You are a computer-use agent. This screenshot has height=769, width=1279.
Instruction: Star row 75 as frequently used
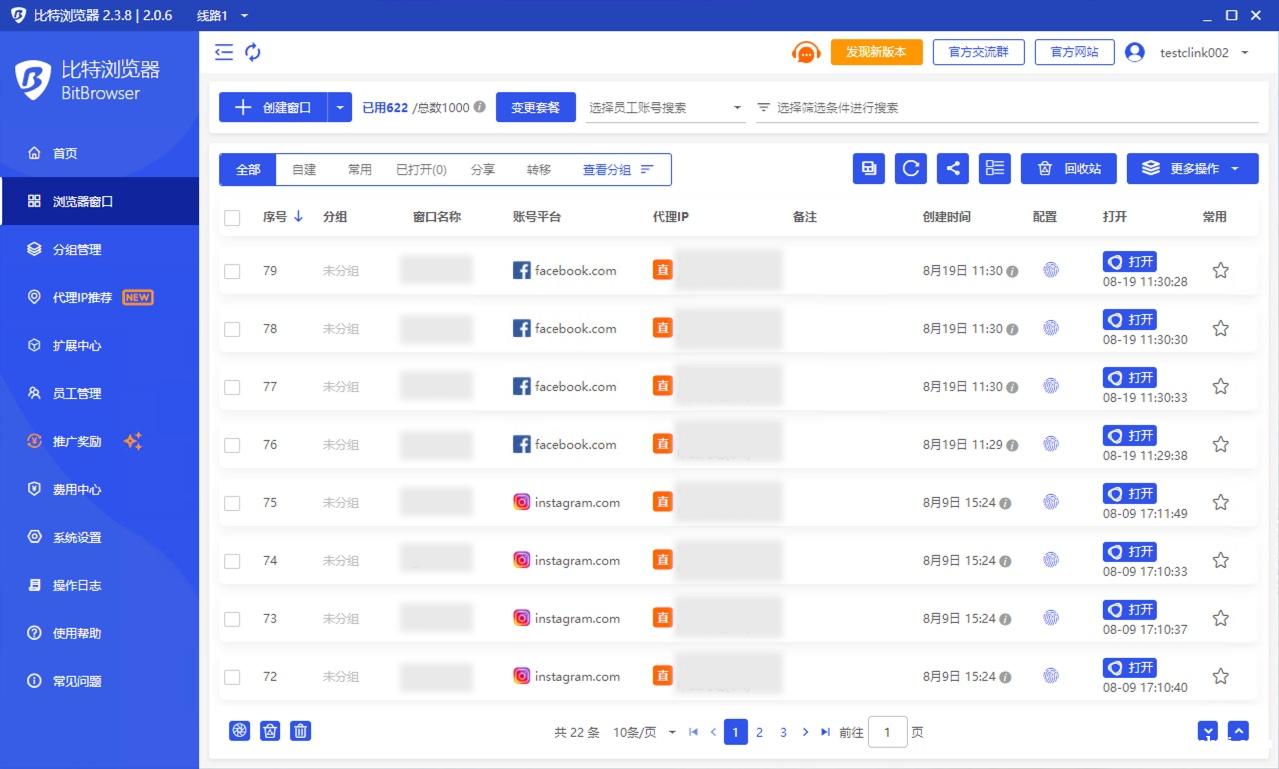coord(1221,502)
